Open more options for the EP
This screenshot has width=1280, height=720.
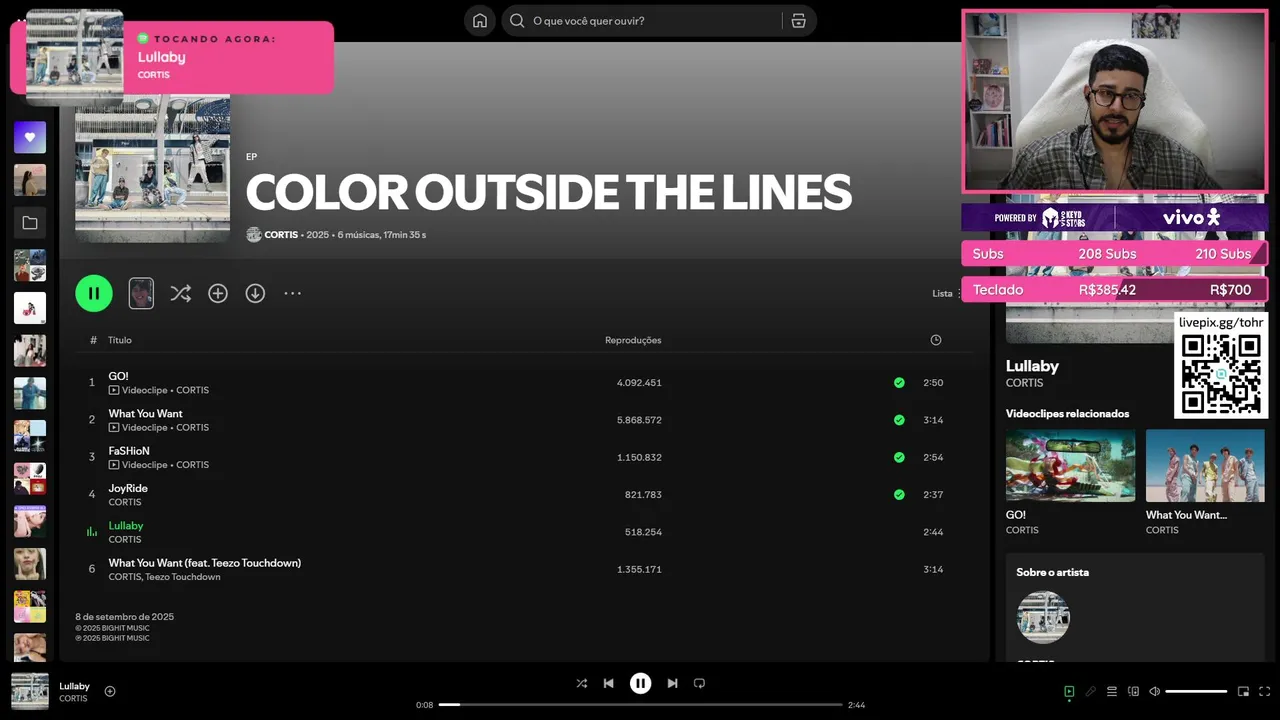click(x=292, y=293)
